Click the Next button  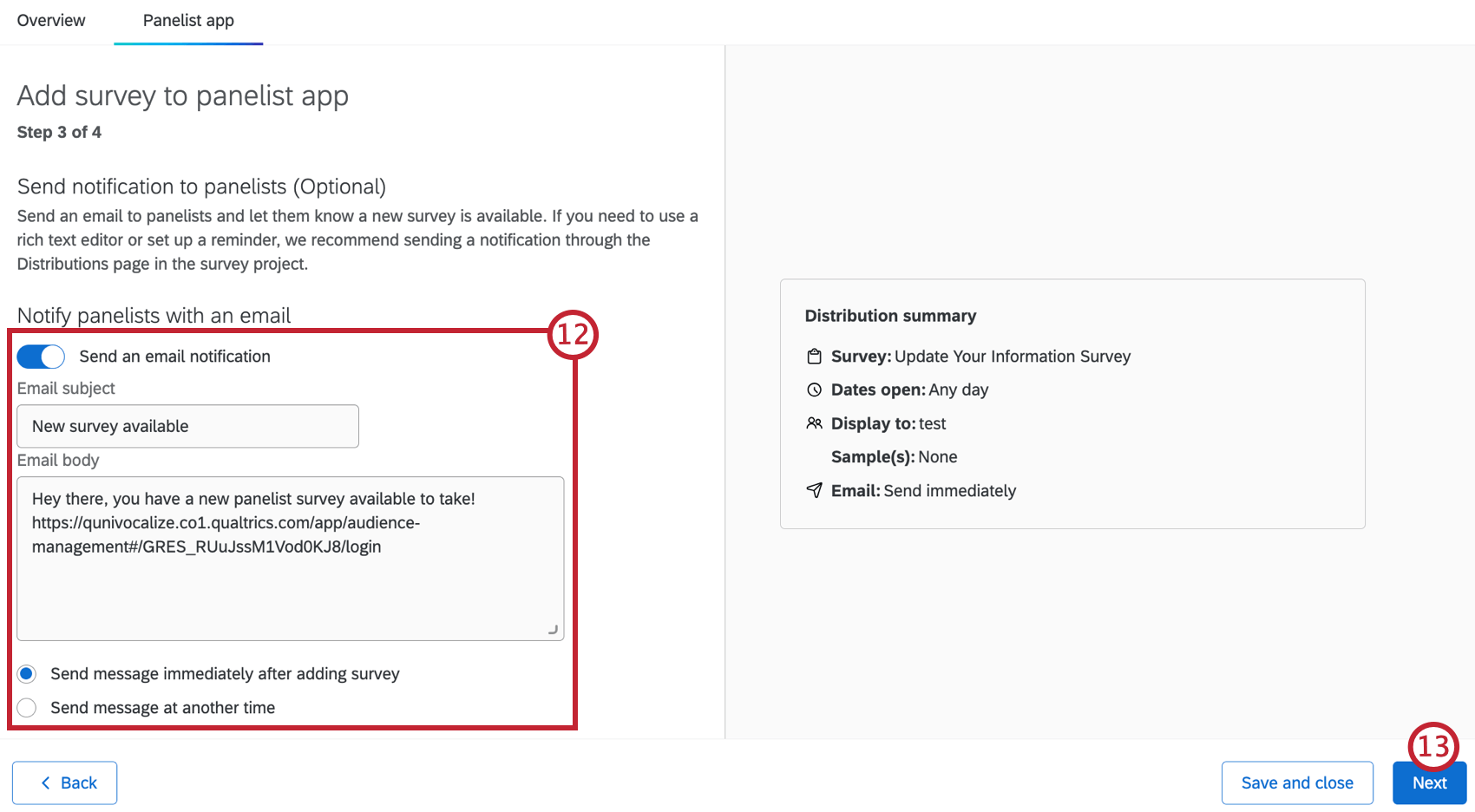tap(1429, 783)
